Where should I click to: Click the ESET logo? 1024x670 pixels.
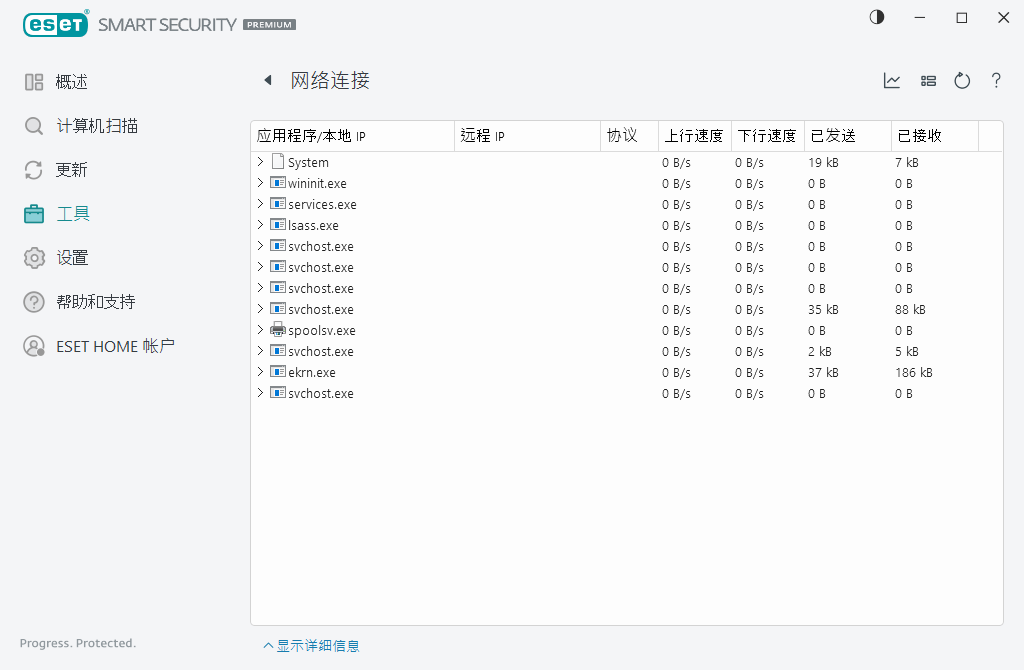tap(55, 23)
